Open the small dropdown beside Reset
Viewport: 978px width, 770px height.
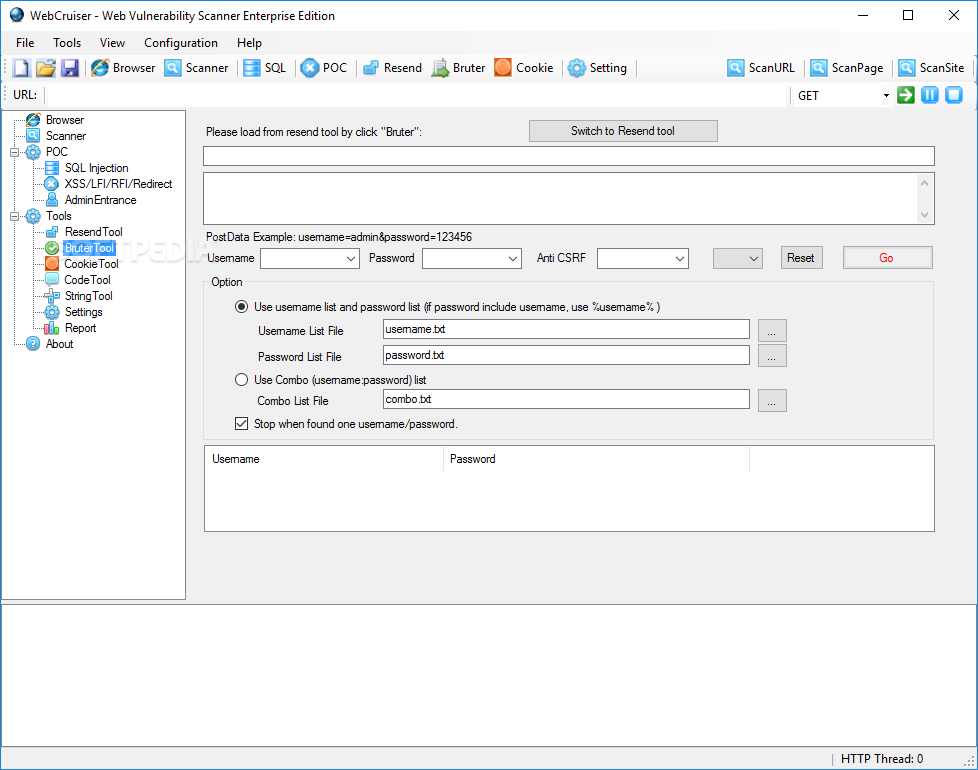738,258
